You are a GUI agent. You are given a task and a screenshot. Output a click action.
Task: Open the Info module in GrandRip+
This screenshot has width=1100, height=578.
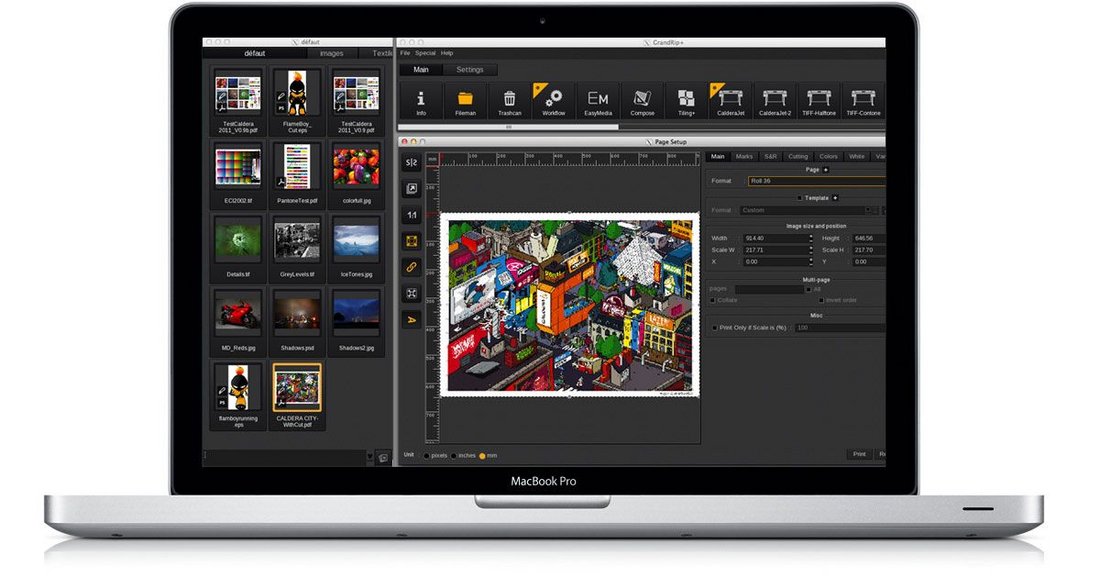[x=421, y=101]
